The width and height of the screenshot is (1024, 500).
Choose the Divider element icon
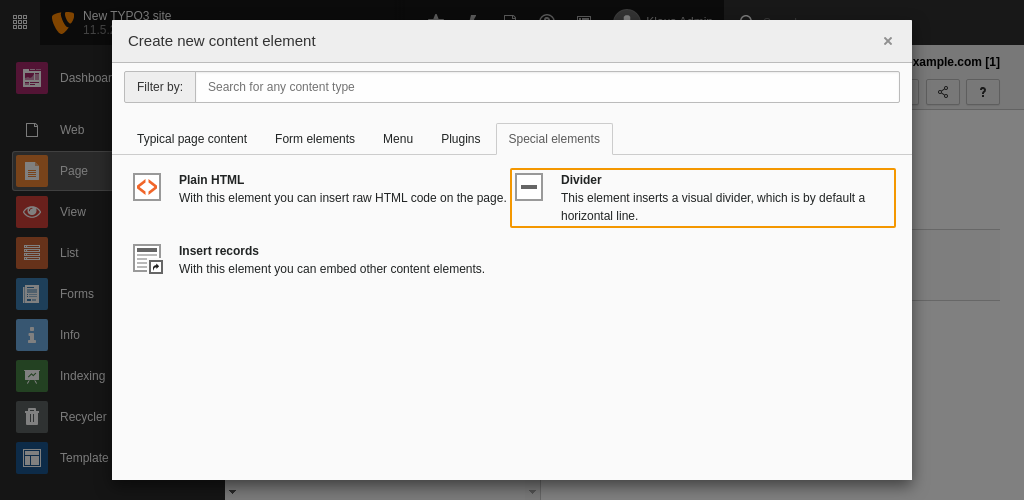point(529,187)
